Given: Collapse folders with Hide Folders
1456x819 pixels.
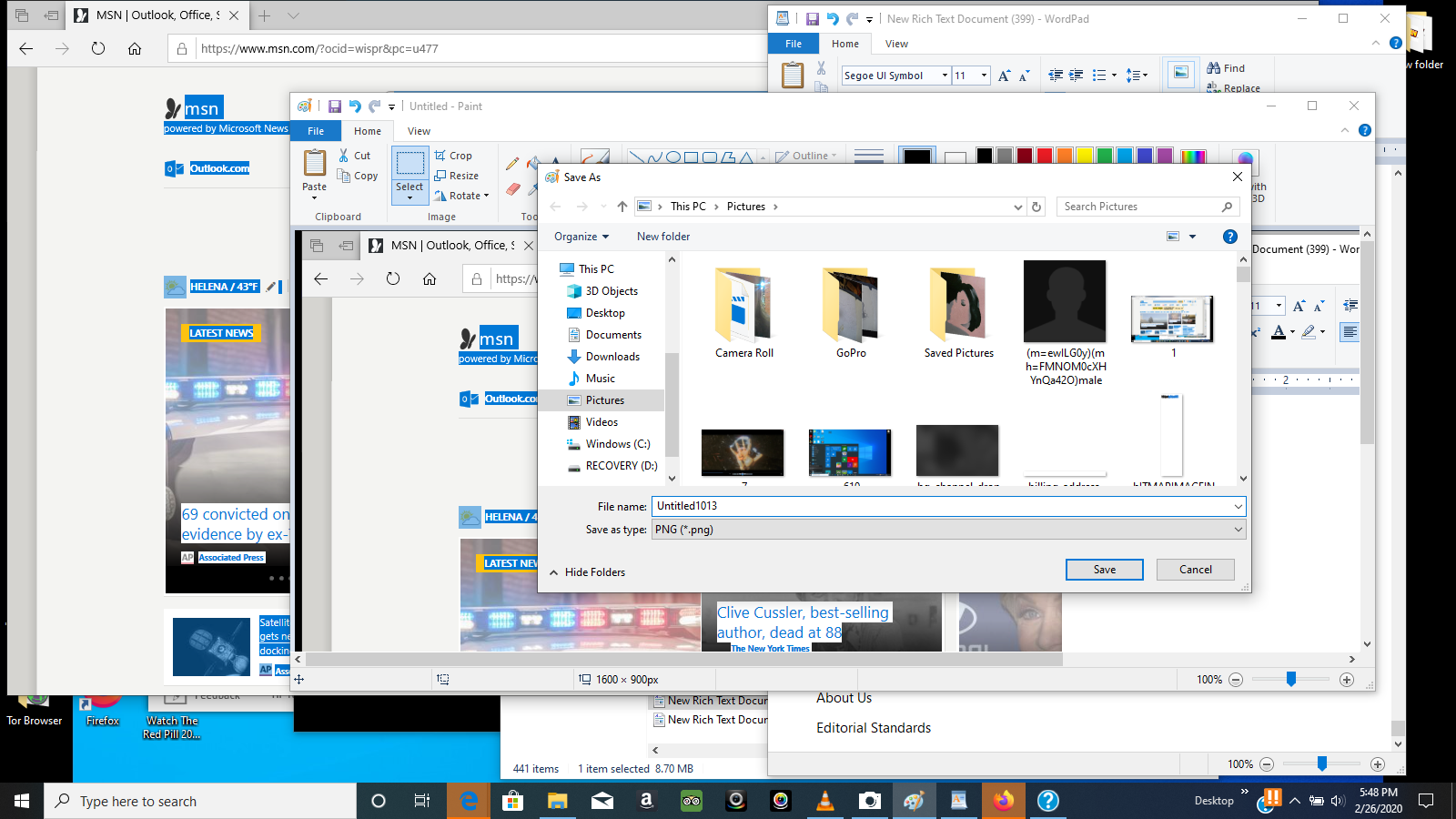Looking at the screenshot, I should point(587,572).
